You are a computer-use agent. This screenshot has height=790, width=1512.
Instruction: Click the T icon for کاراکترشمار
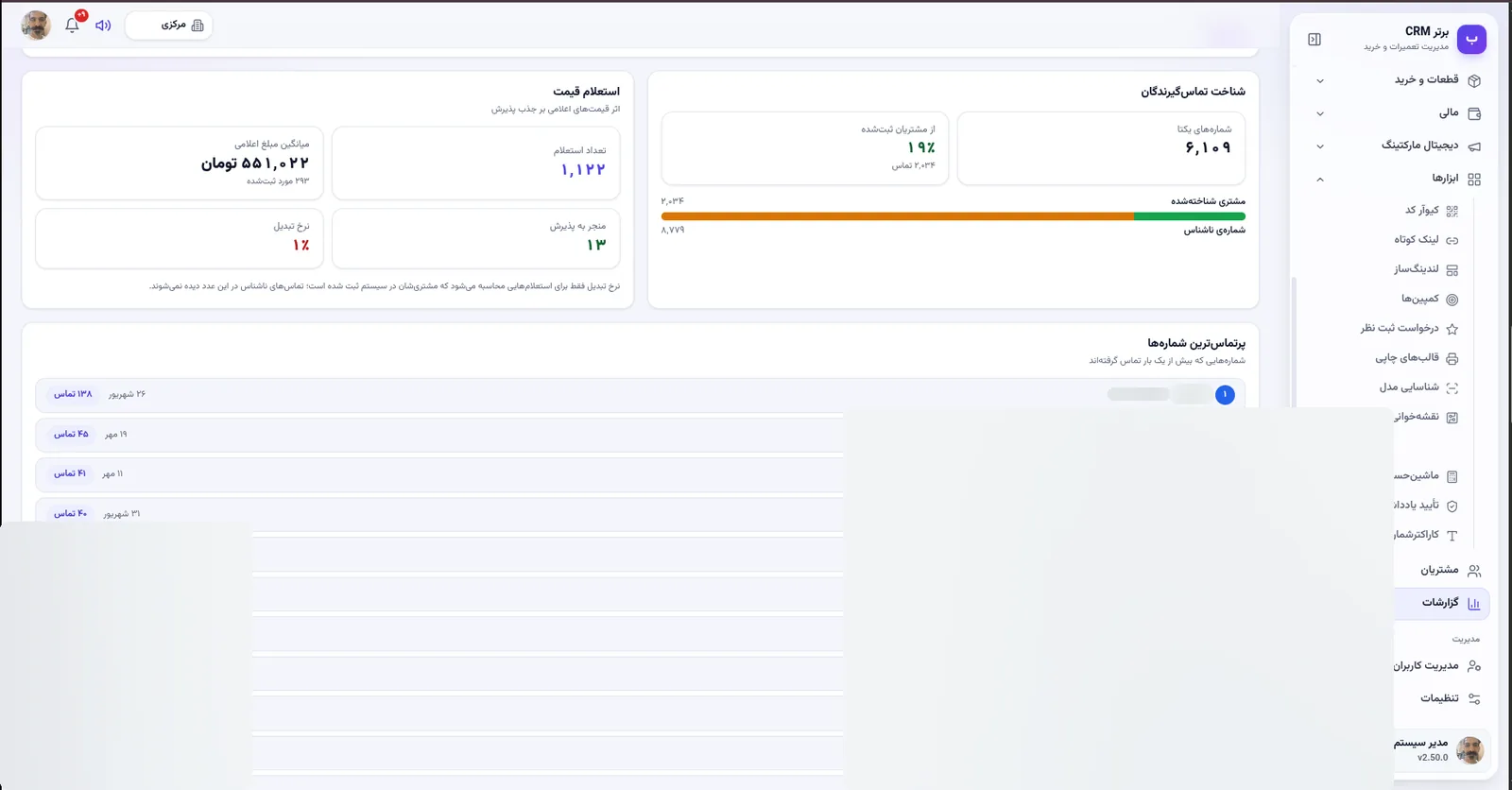coord(1452,536)
